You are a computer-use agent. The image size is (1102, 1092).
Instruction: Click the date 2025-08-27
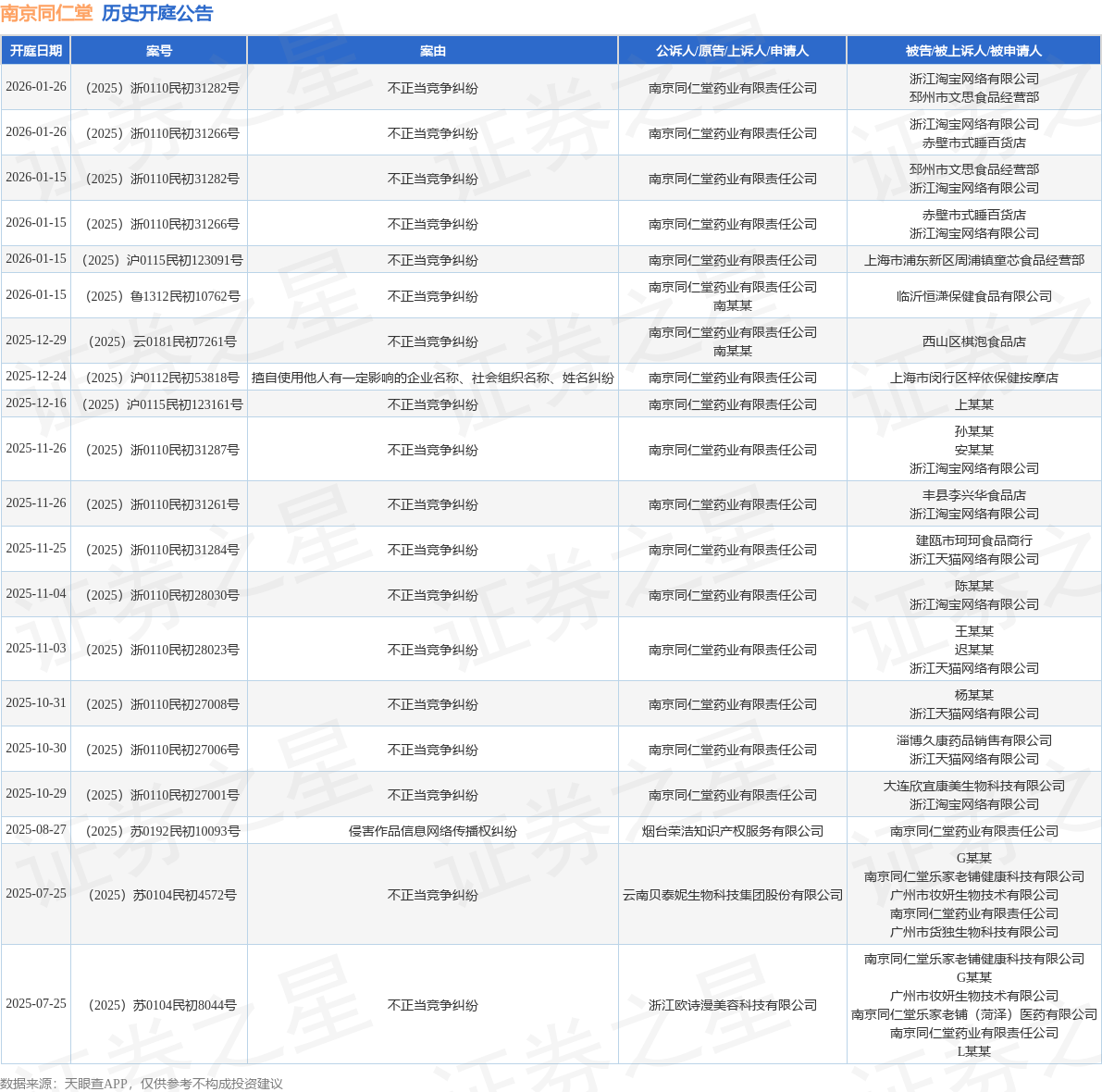tap(36, 830)
